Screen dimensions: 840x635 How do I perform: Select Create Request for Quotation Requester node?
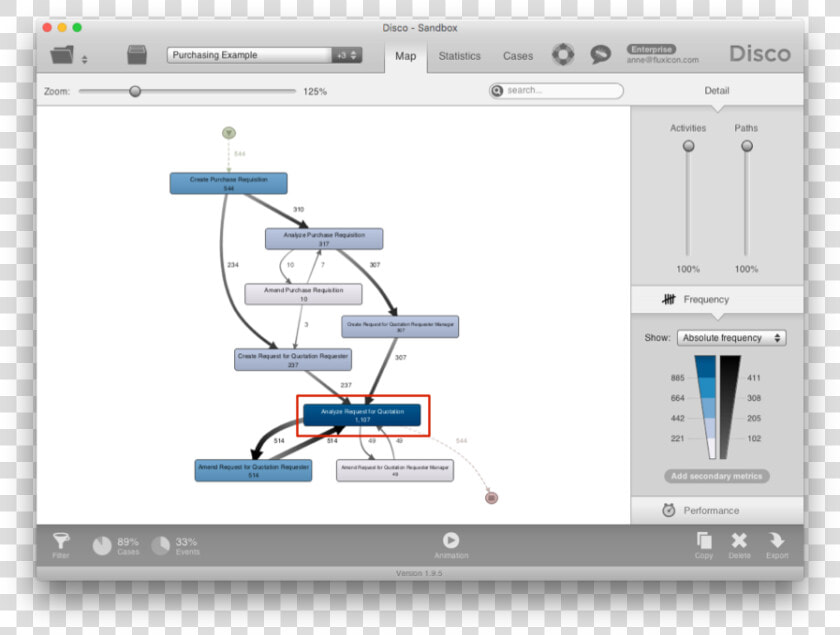pyautogui.click(x=293, y=360)
